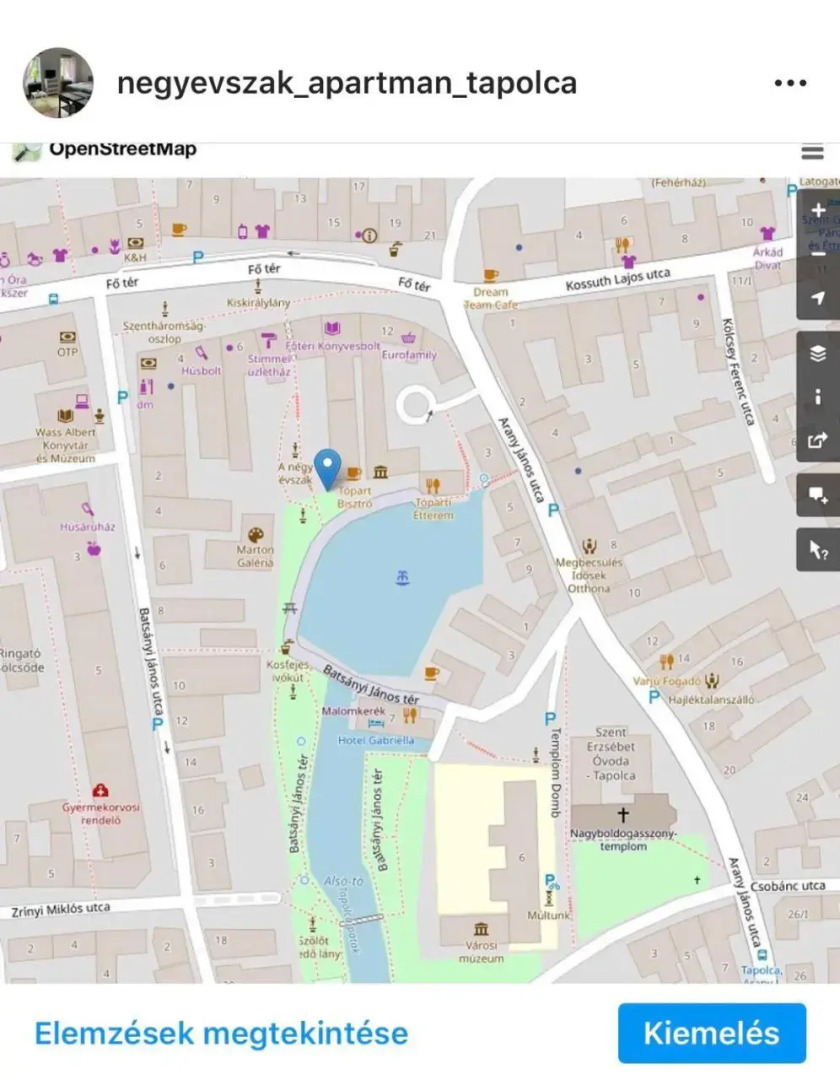Select the Városi múzeum map icon
This screenshot has width=840, height=1080.
tap(481, 929)
